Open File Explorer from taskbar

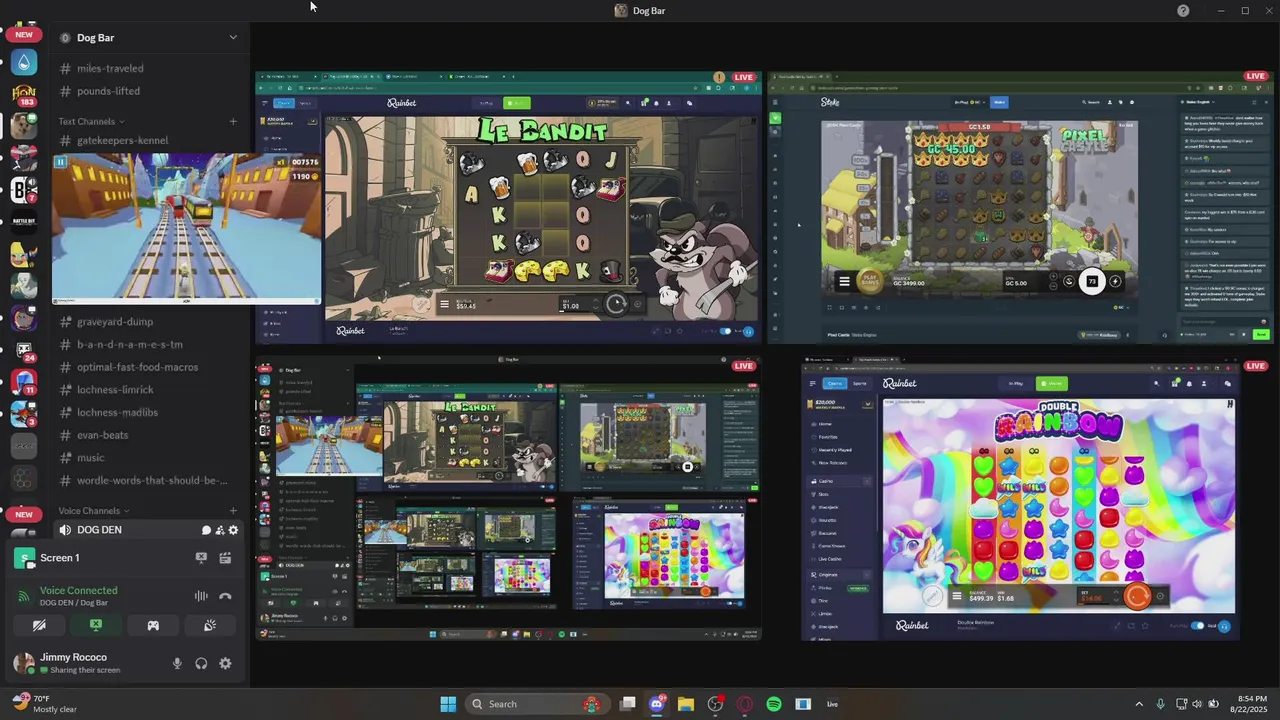click(686, 704)
